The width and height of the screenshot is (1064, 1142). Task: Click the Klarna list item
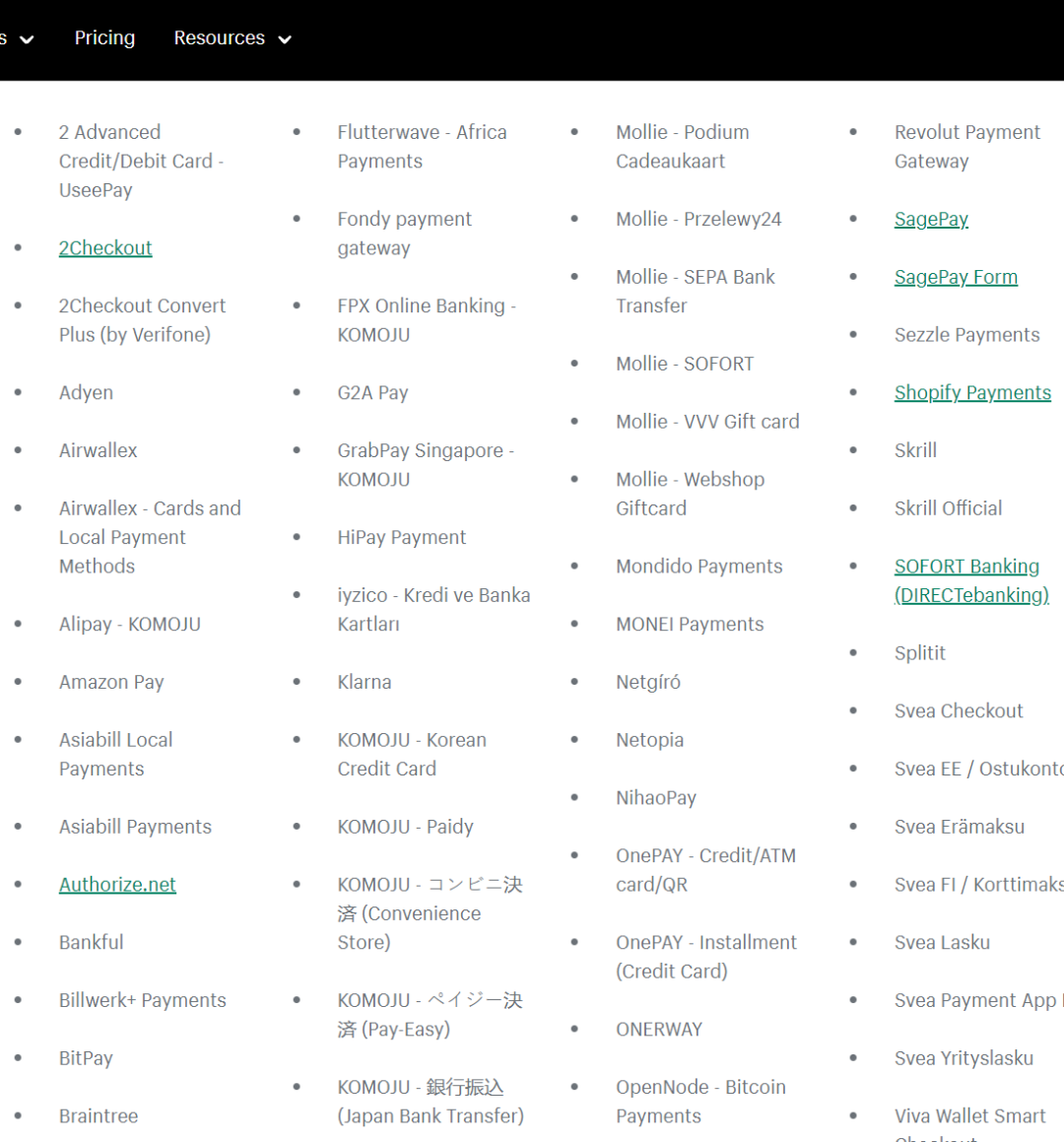tap(364, 682)
